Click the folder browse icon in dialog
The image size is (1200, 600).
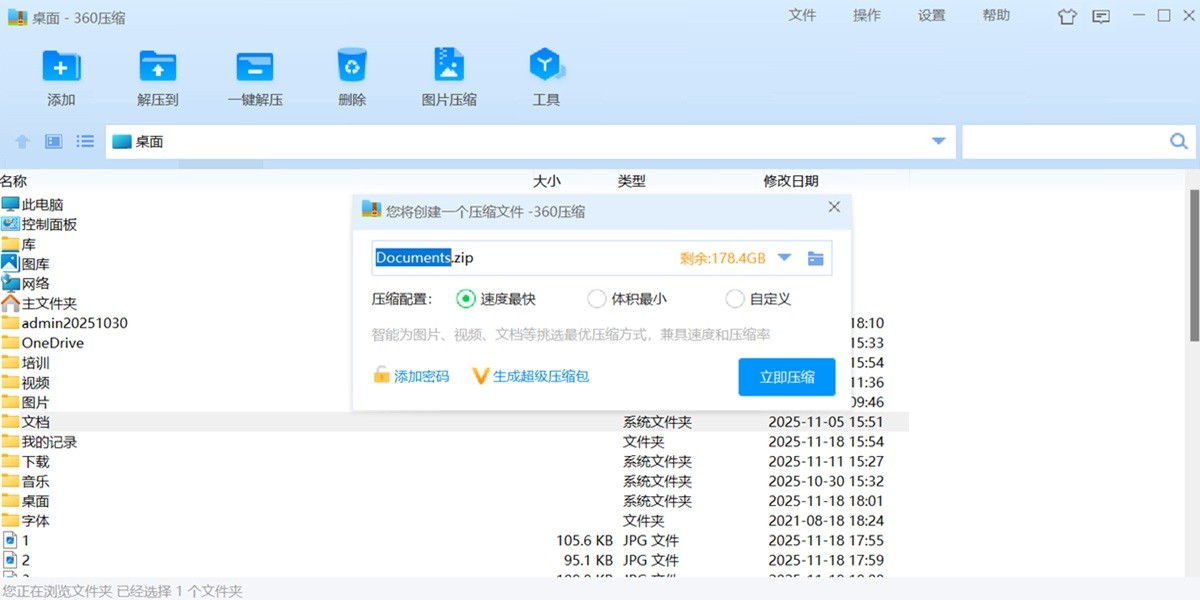click(x=815, y=257)
